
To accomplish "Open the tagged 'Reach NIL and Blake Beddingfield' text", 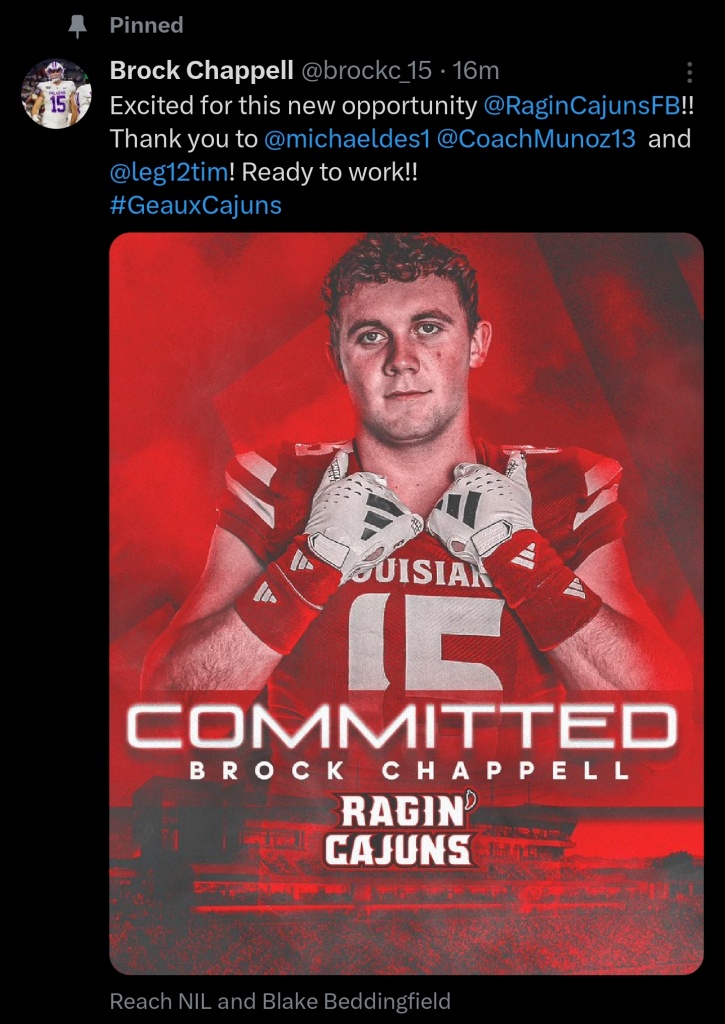I will (x=280, y=1000).
